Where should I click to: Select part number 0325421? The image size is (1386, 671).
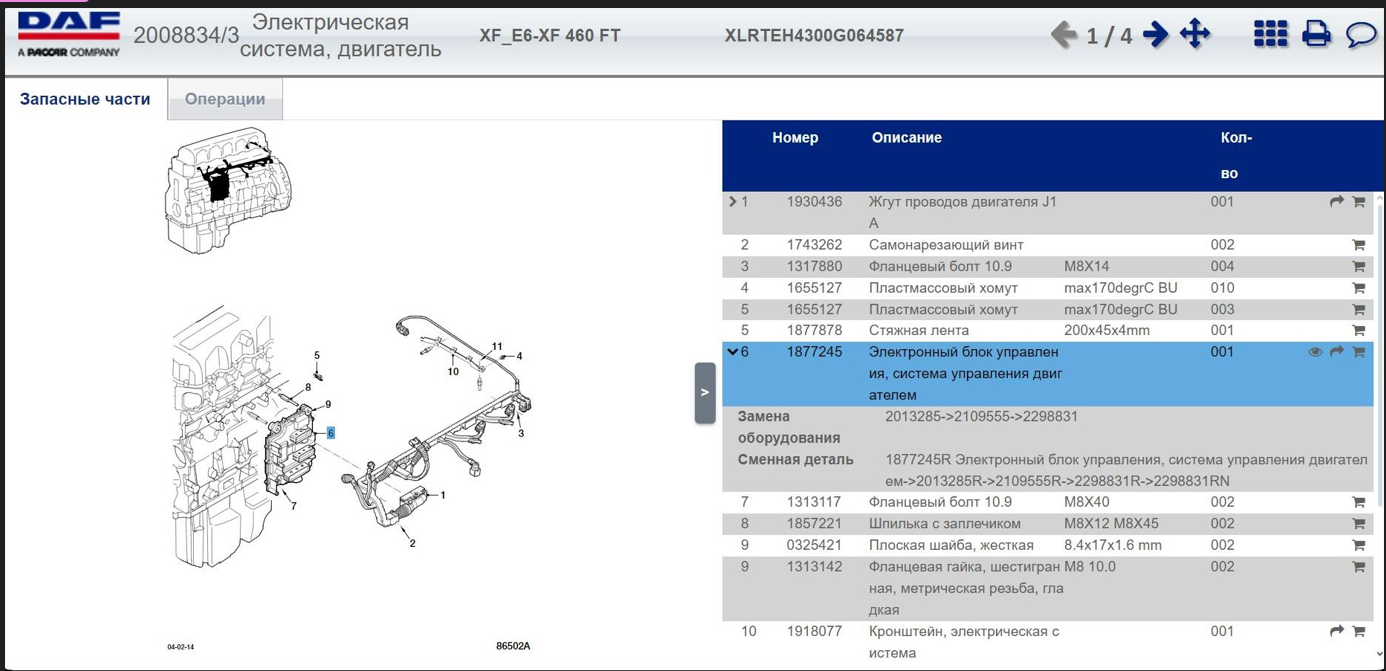pyautogui.click(x=814, y=546)
